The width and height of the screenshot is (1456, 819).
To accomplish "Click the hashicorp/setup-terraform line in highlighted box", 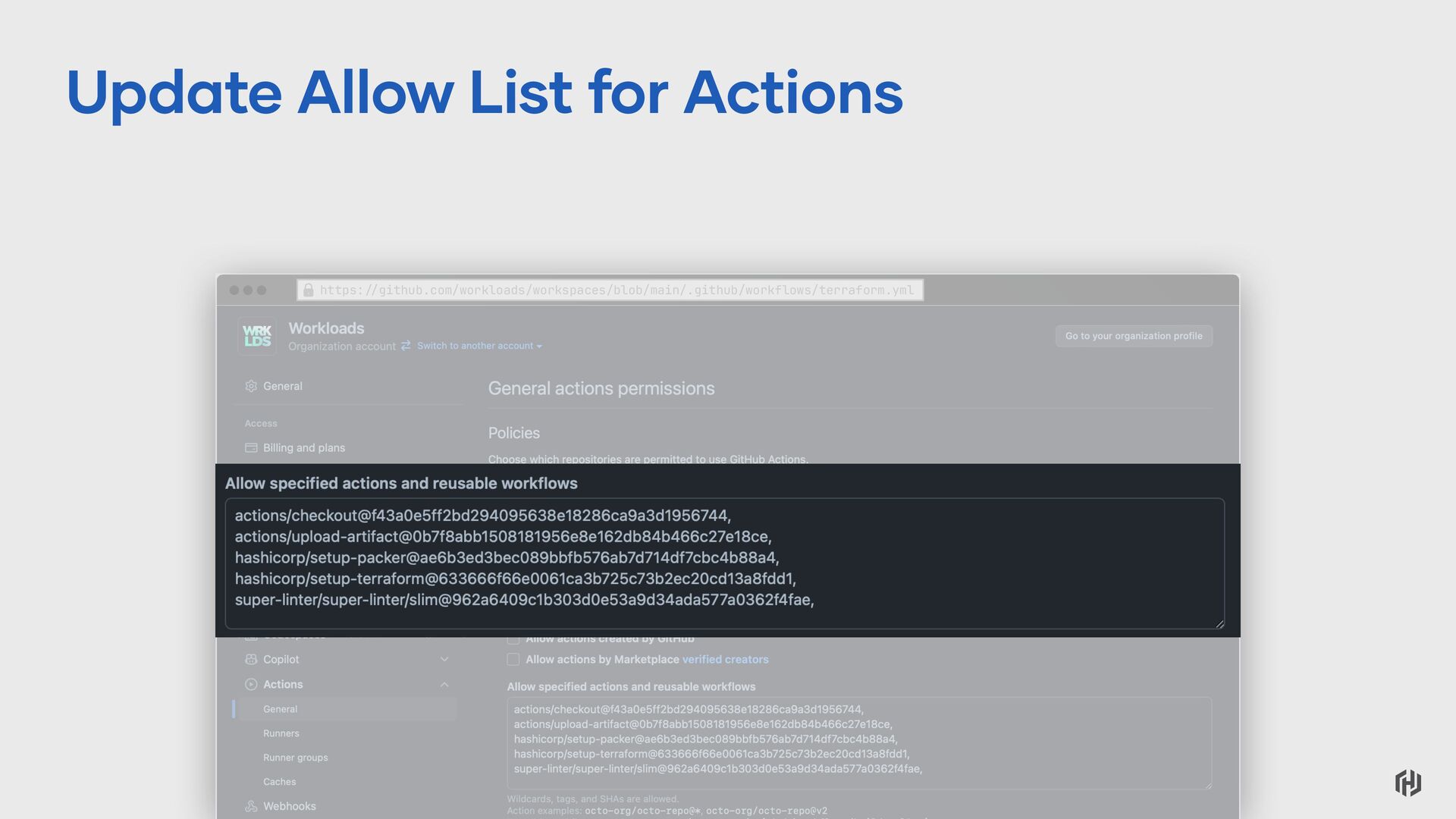I will [516, 579].
